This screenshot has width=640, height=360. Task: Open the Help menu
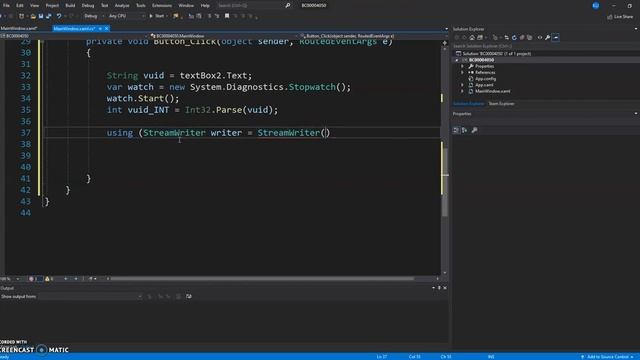205,6
